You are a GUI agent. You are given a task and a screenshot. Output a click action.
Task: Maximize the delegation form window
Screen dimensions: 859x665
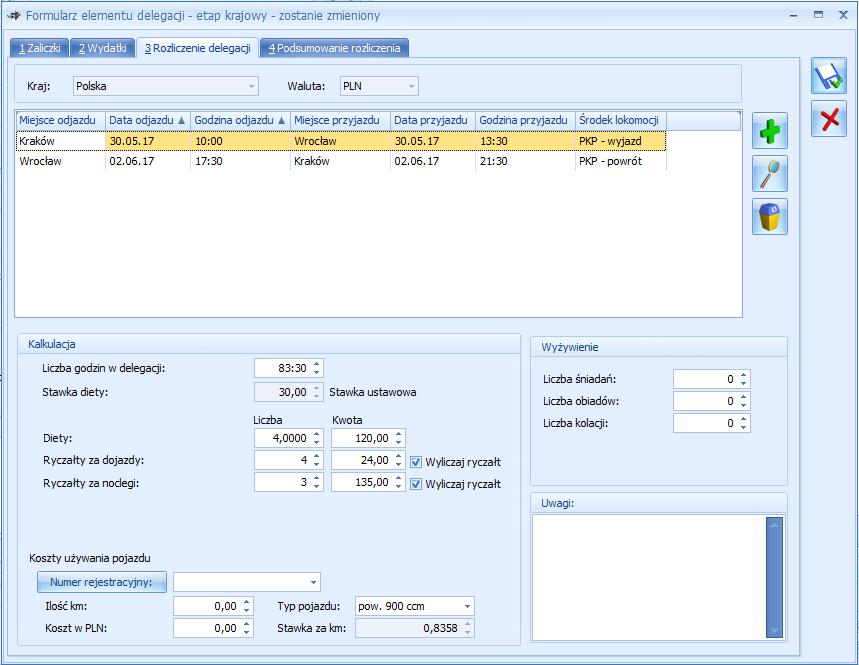click(818, 15)
